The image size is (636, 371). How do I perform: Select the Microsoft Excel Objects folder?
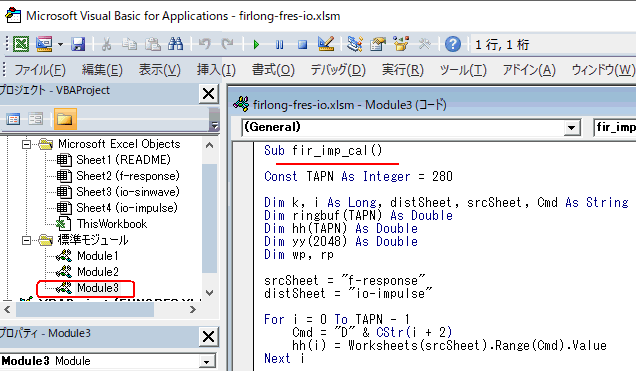click(119, 144)
